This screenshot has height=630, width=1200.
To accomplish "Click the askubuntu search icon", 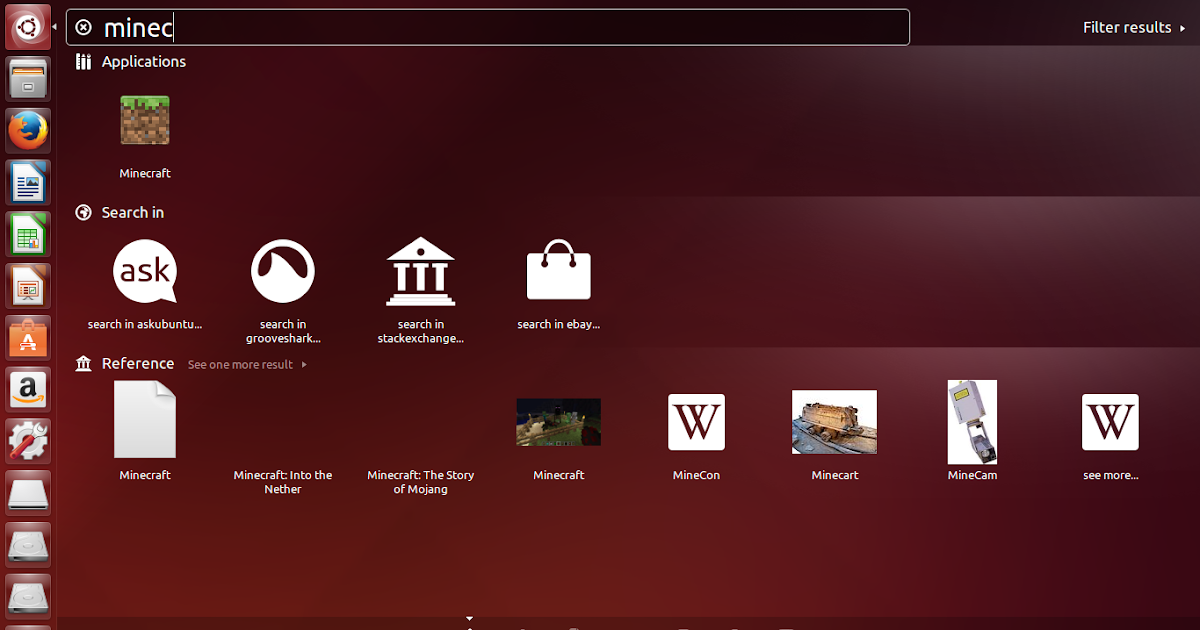I will [x=145, y=271].
